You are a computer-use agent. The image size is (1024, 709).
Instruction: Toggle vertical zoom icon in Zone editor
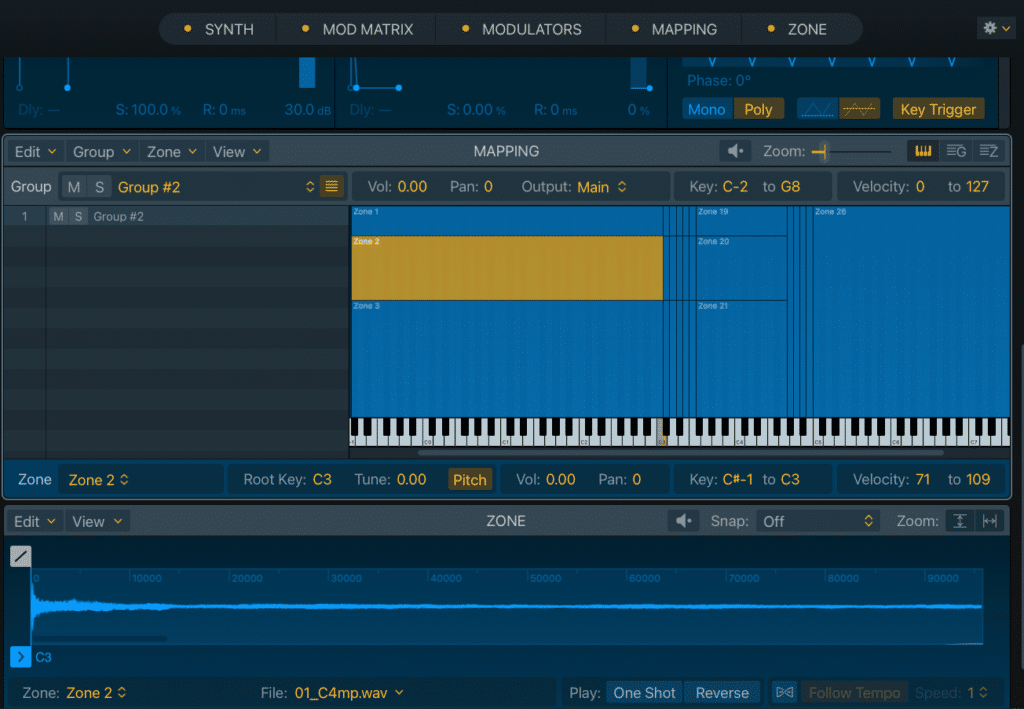tap(960, 520)
